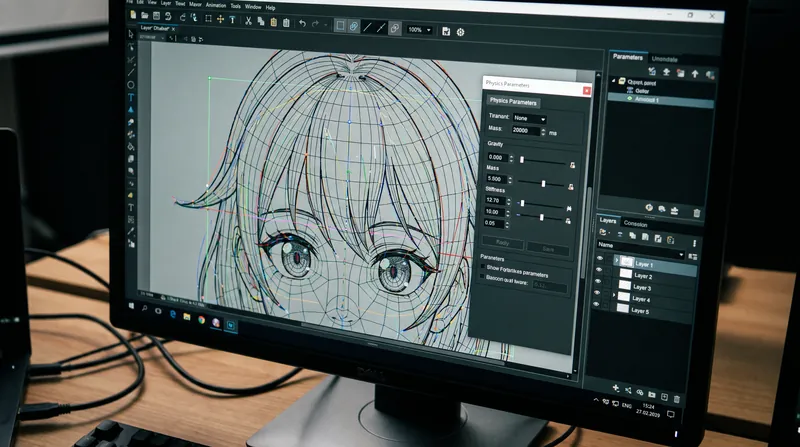The width and height of the screenshot is (800, 447).
Task: Click the settings gear icon in toolbar
Action: click(460, 32)
